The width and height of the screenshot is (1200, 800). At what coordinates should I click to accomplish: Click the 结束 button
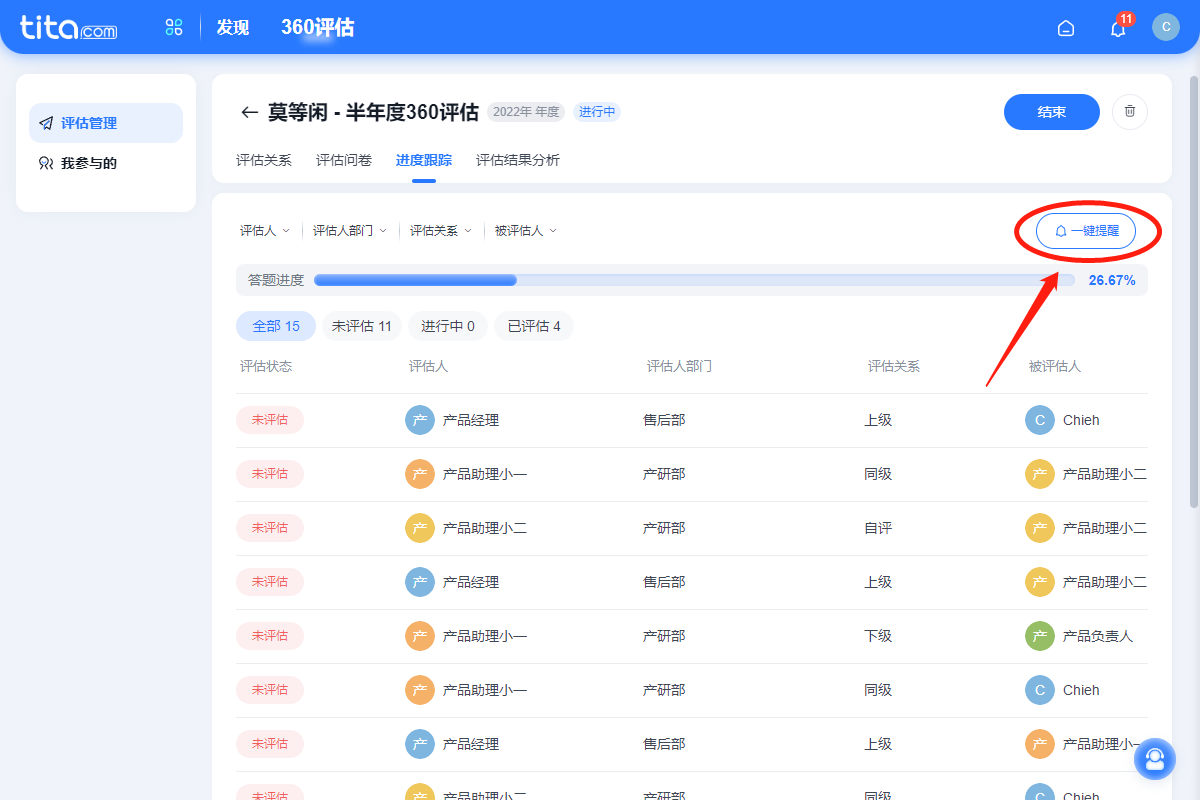1051,112
